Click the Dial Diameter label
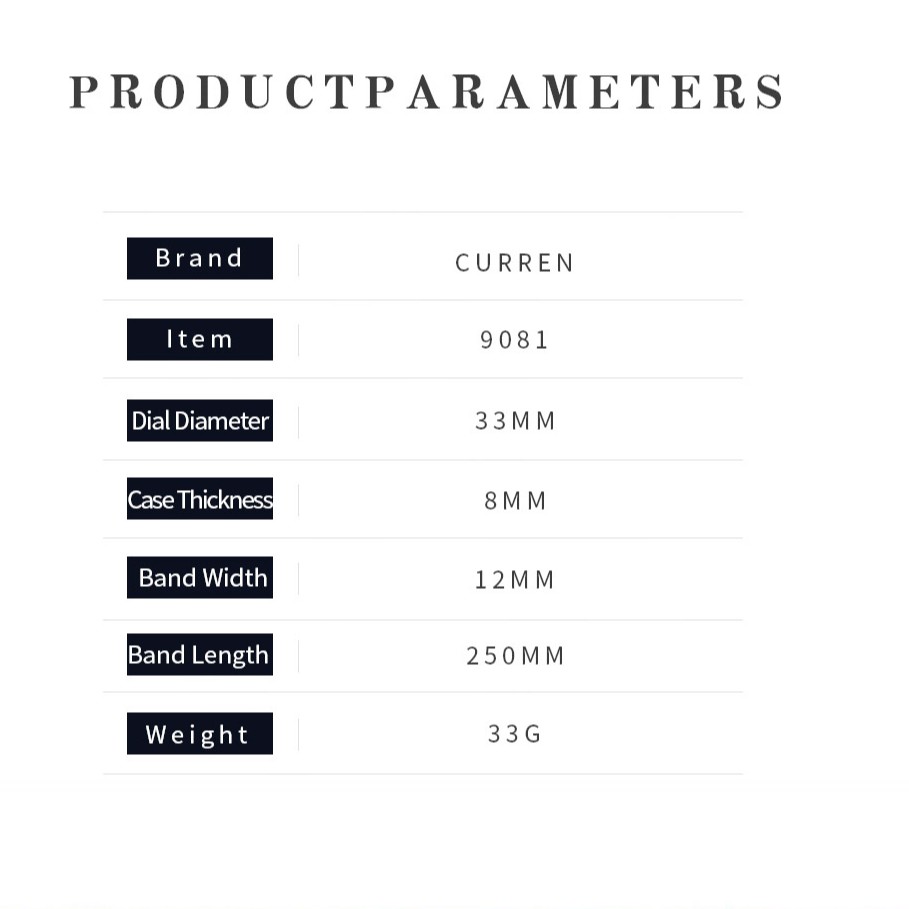This screenshot has height=909, width=909. pos(199,421)
